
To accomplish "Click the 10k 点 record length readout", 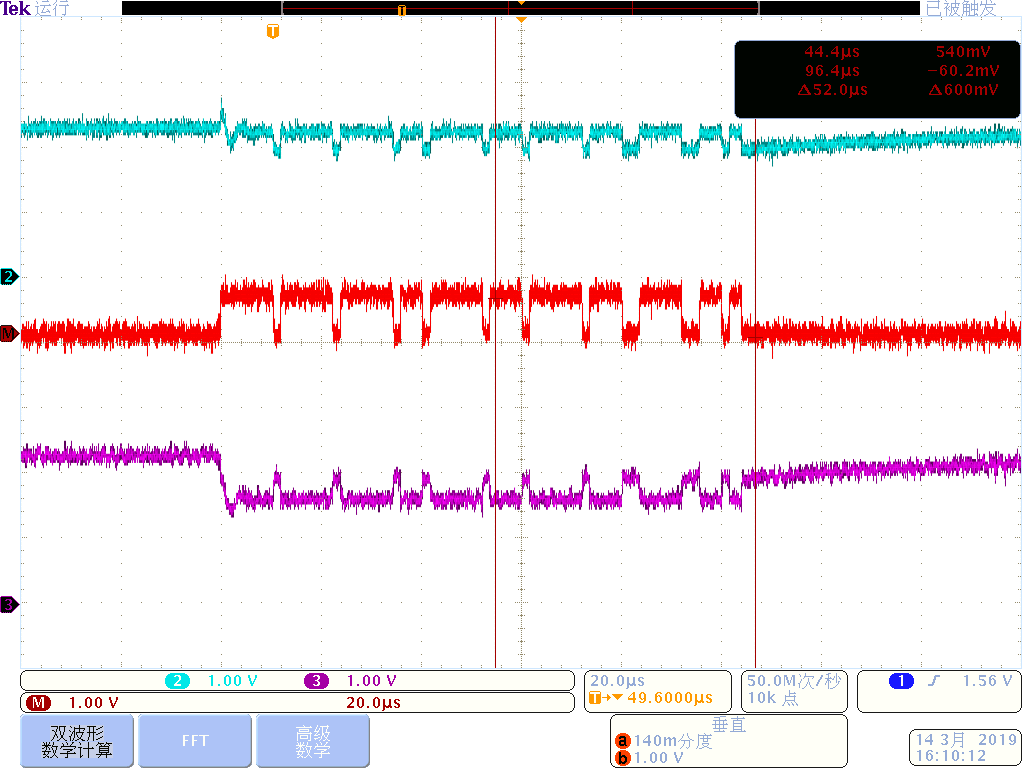I will [x=773, y=698].
